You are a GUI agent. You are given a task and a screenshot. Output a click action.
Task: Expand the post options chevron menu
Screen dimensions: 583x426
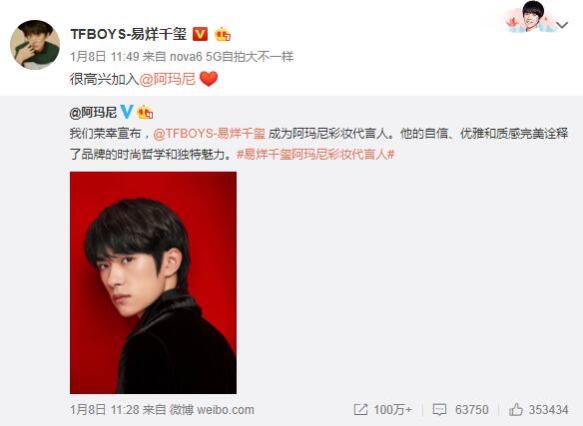click(562, 25)
